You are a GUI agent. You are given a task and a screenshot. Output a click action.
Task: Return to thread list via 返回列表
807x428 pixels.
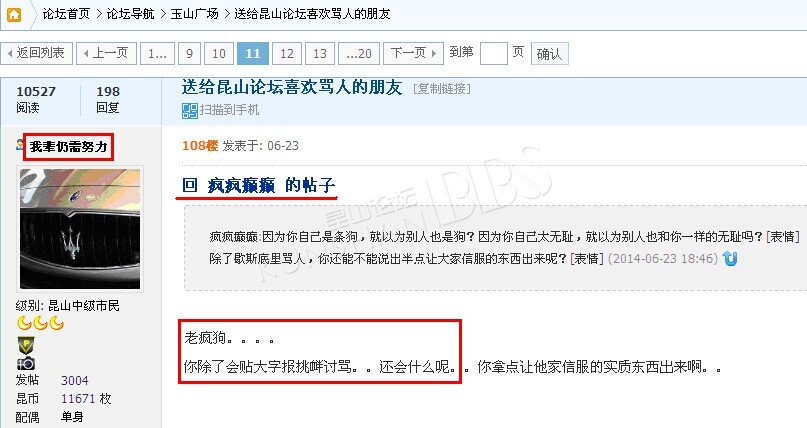coord(37,54)
